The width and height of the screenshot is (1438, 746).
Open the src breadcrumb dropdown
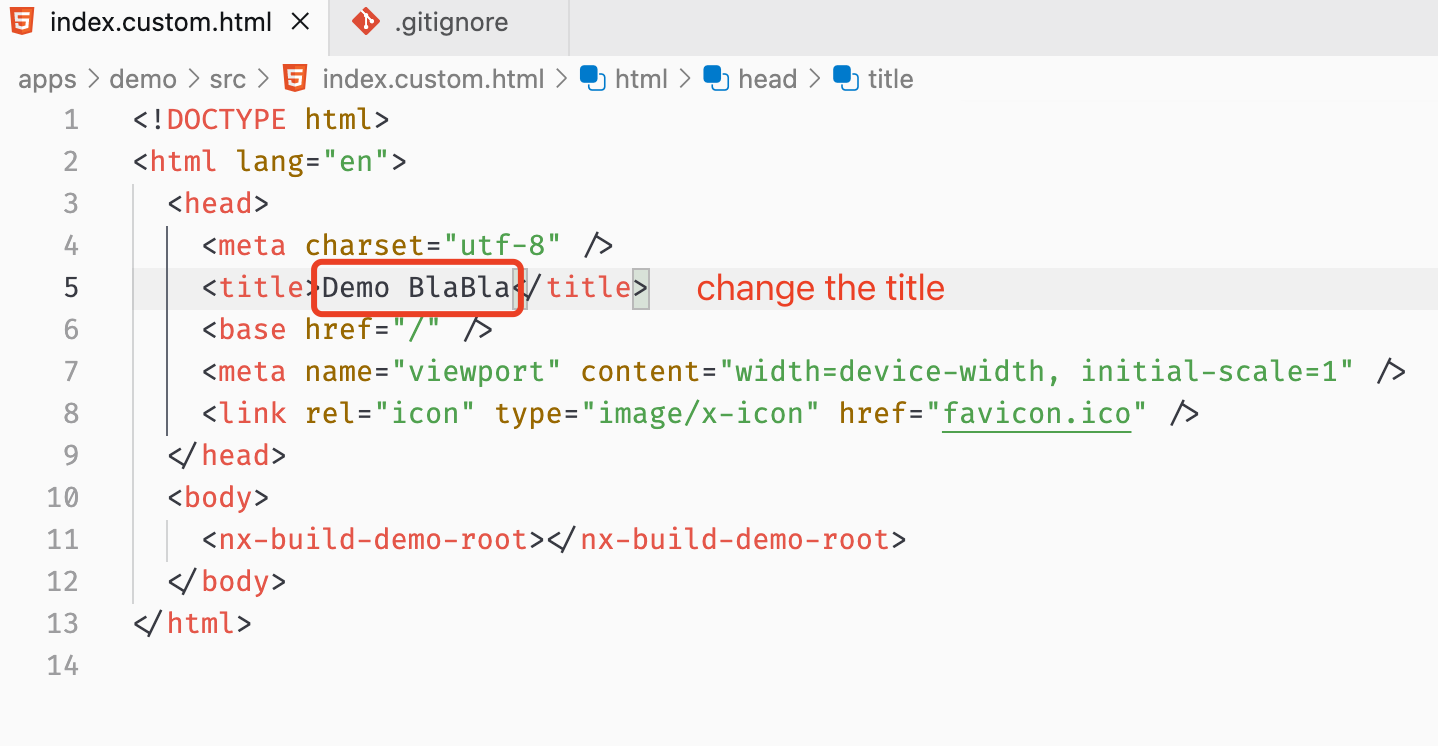pos(228,78)
